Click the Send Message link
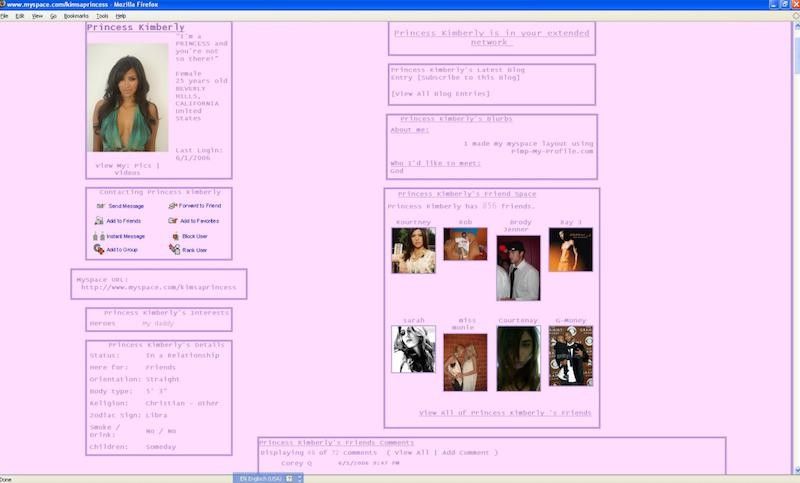 coord(126,206)
